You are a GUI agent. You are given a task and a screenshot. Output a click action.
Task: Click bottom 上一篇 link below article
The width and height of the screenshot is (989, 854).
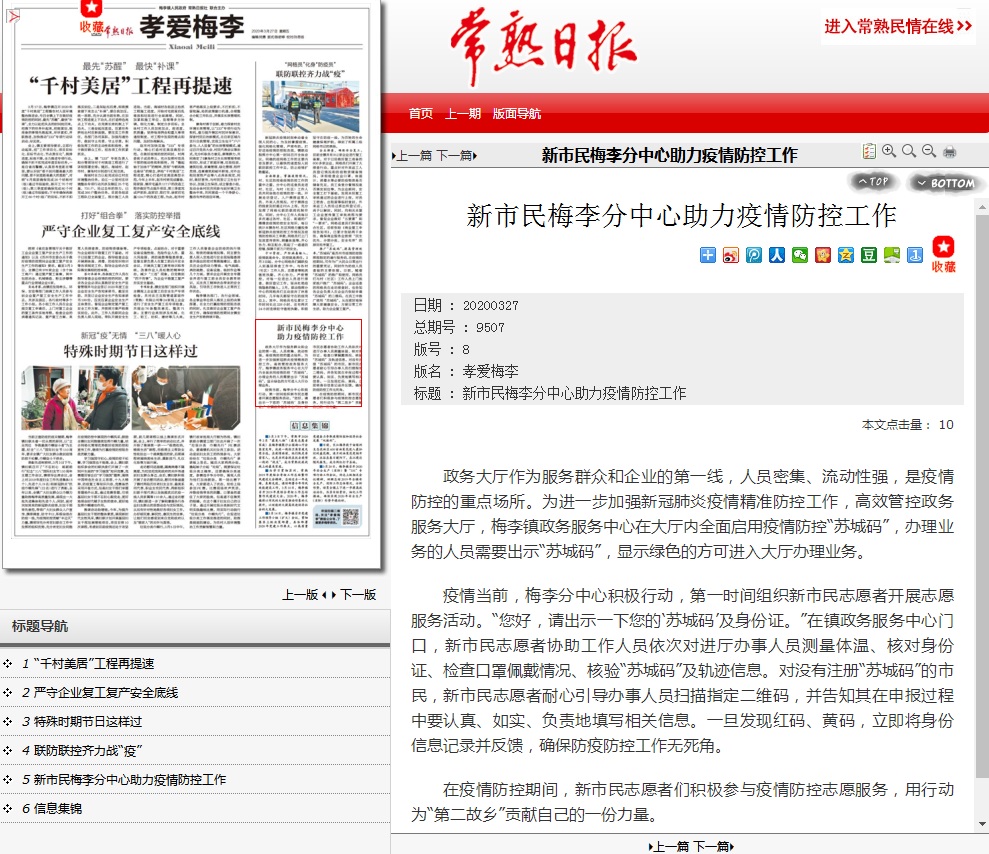point(669,846)
